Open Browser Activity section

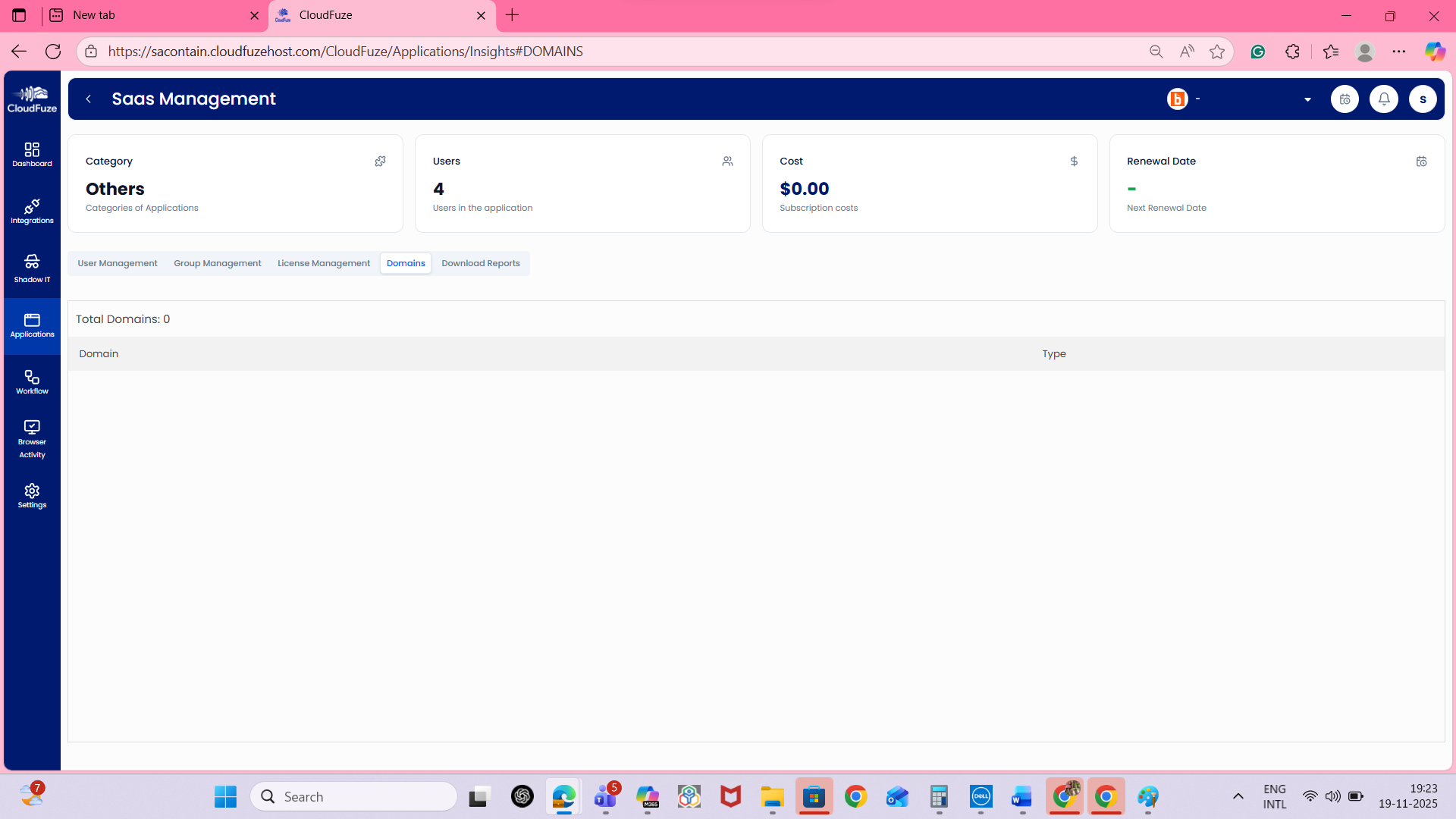point(32,439)
